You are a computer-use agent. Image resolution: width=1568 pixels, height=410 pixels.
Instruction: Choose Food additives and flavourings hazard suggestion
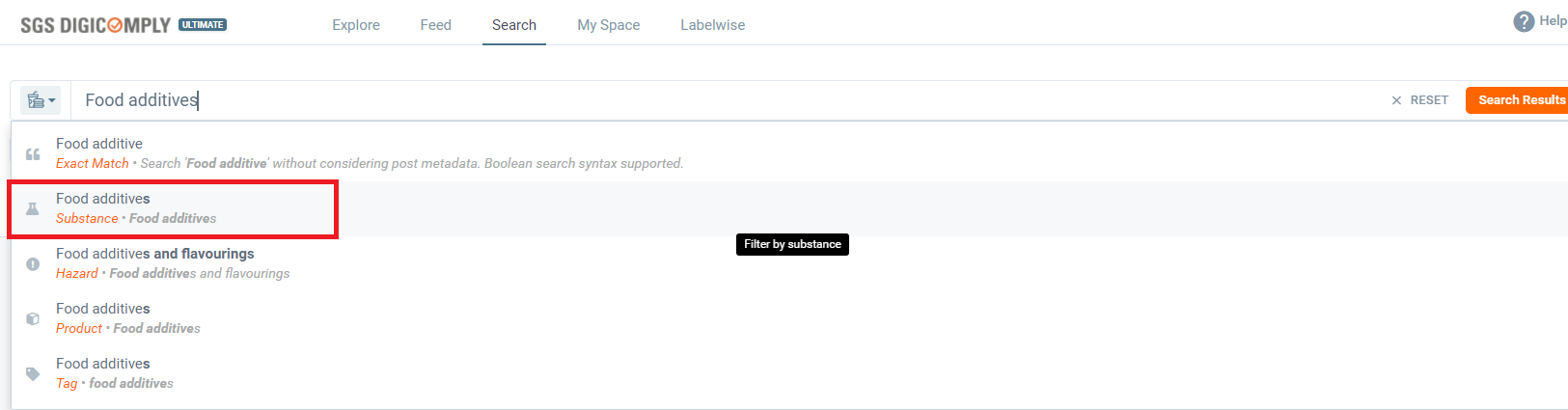coord(155,262)
